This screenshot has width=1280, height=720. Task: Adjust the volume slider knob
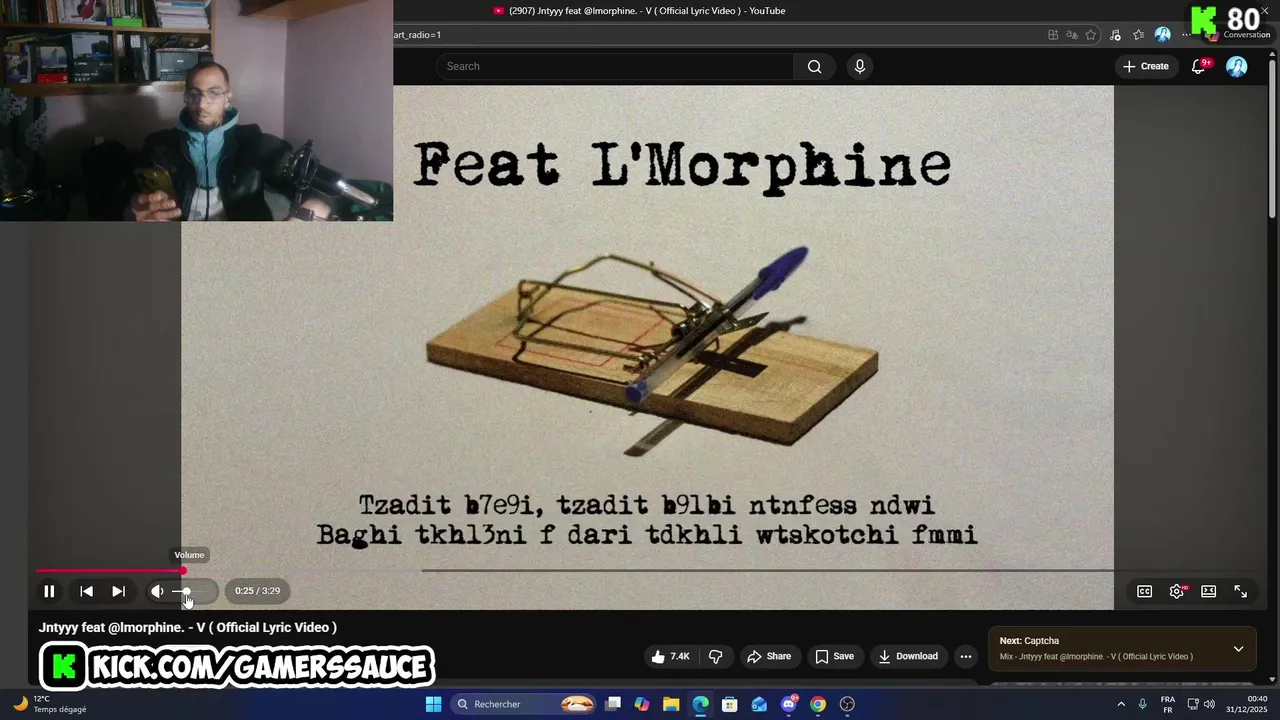coord(186,591)
